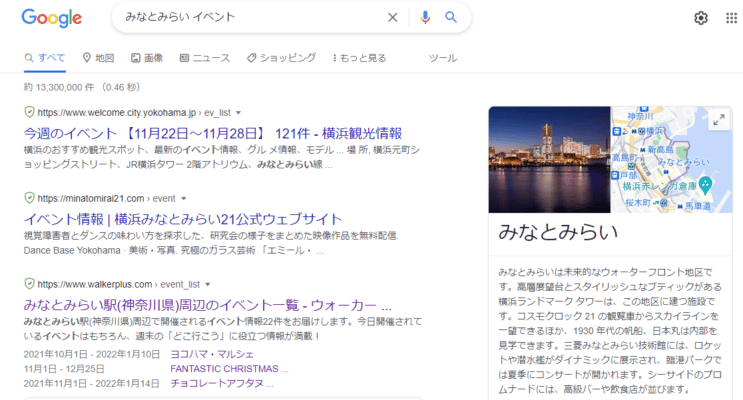The height and width of the screenshot is (400, 743).
Task: Click https://minatomirai21.com URL text
Action: [x=91, y=199]
